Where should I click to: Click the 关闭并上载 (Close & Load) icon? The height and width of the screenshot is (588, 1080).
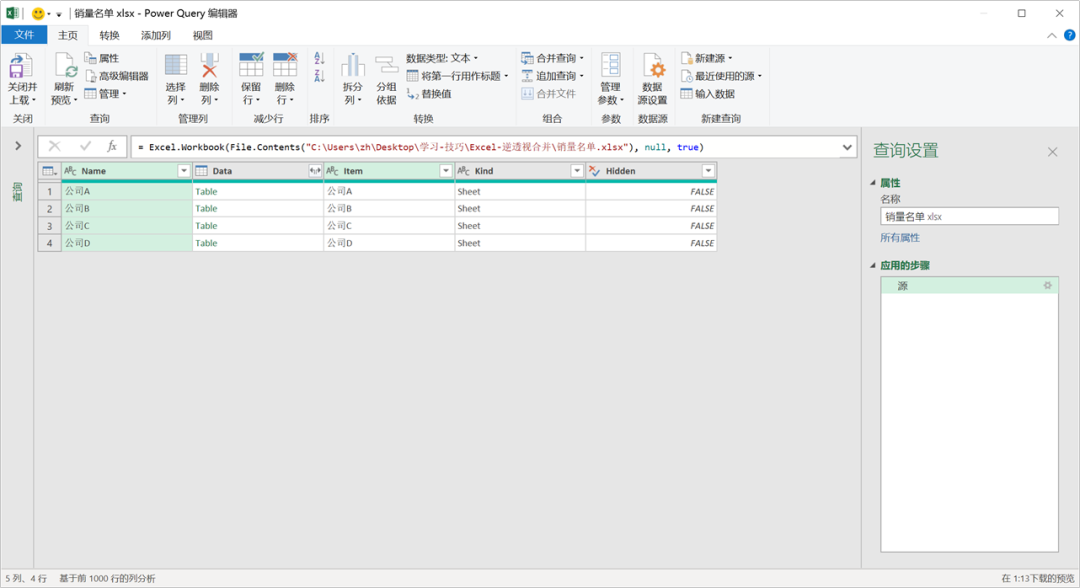pos(21,68)
